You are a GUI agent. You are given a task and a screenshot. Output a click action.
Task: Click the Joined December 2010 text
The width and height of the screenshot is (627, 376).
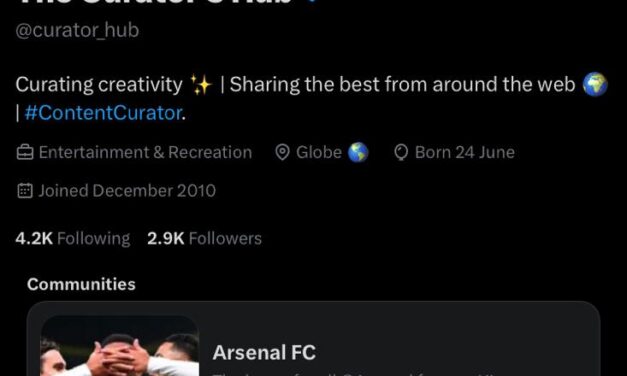pyautogui.click(x=127, y=191)
